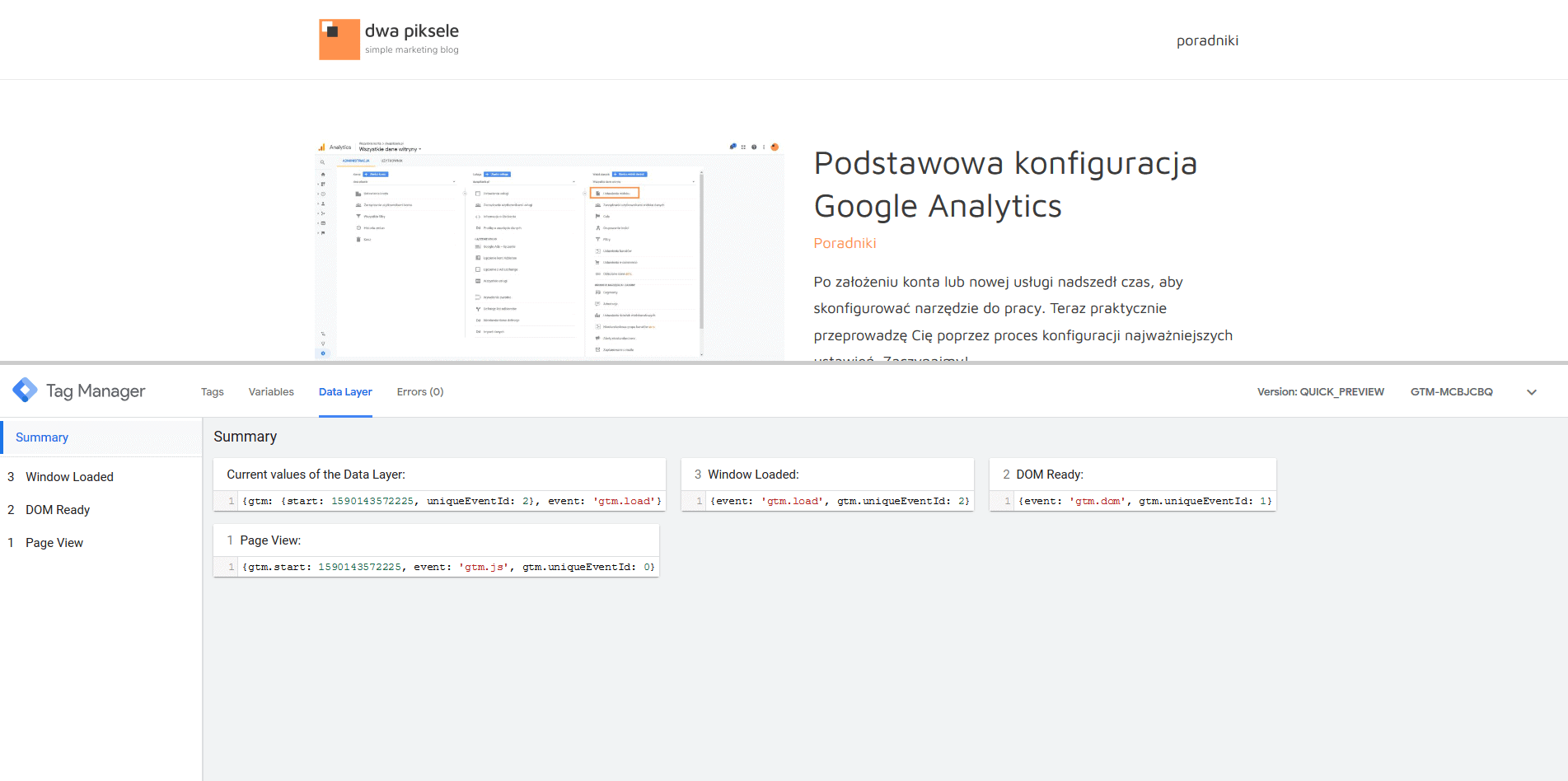Select the Data Layer tab

(x=345, y=392)
